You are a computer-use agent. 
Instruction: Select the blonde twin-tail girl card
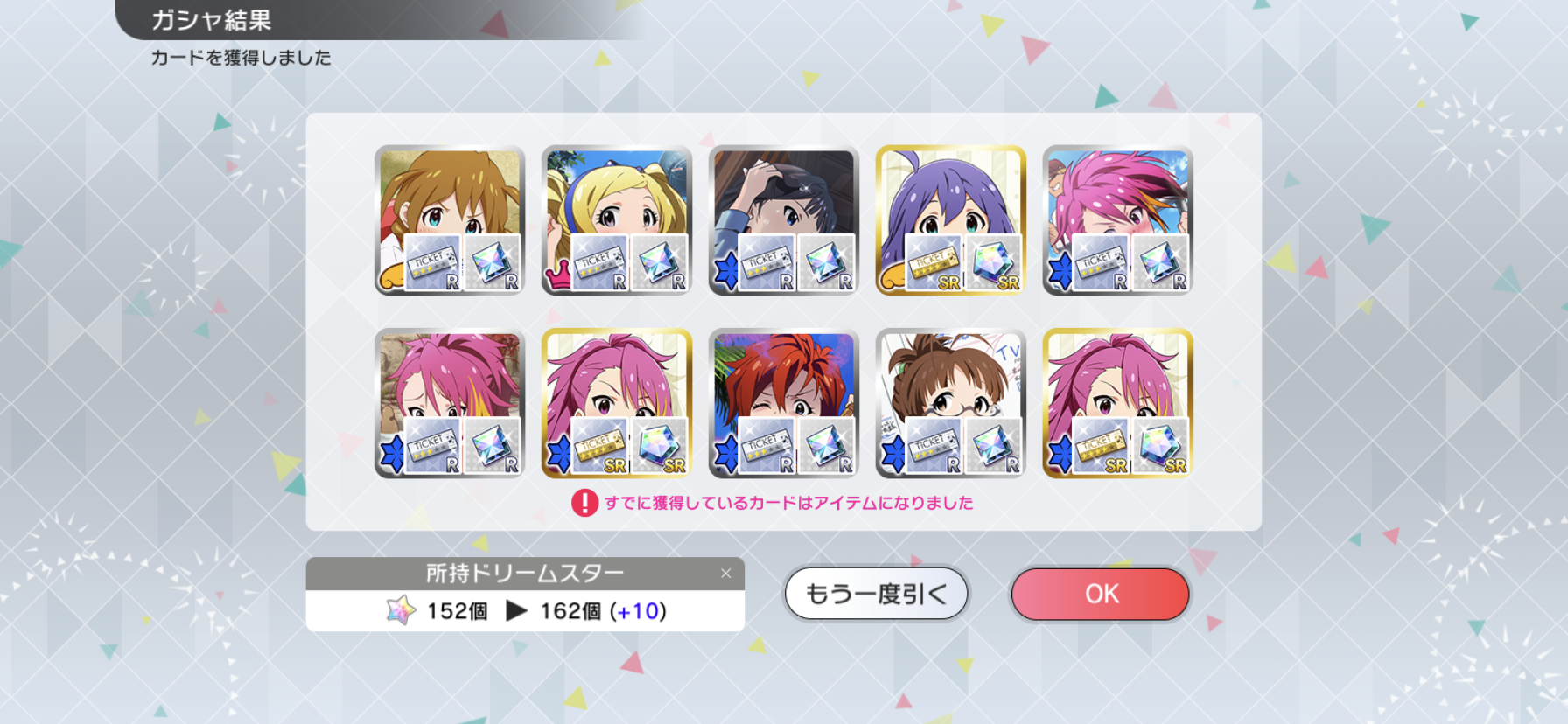617,220
